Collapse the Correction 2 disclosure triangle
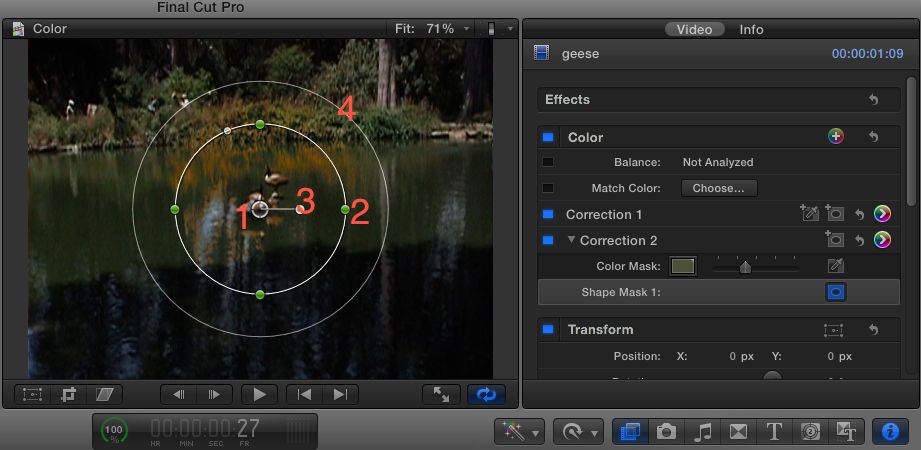The image size is (921, 450). click(x=571, y=240)
